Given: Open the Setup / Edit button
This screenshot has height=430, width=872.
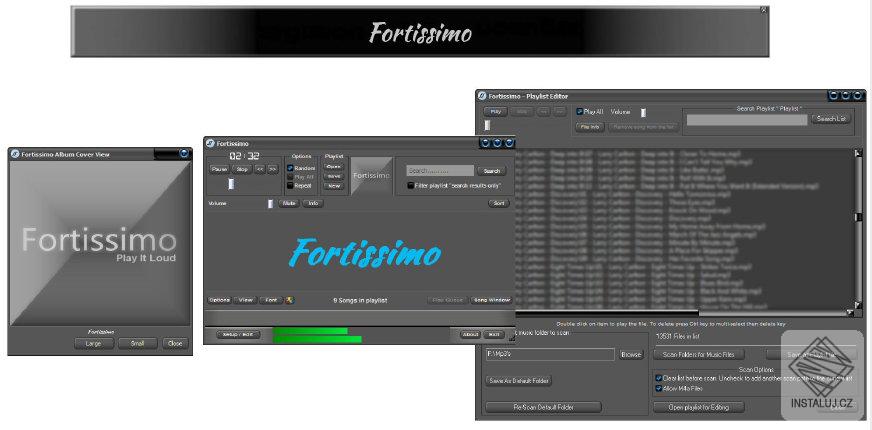Looking at the screenshot, I should [238, 335].
